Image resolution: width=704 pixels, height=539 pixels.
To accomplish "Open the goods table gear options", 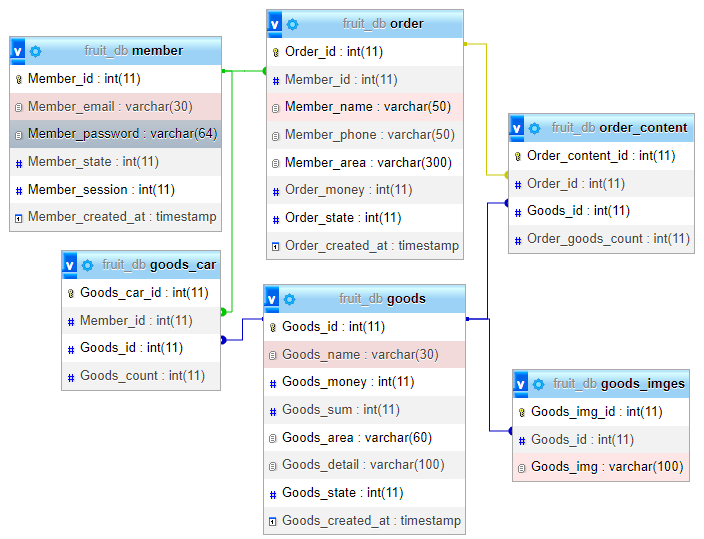I will [x=290, y=299].
